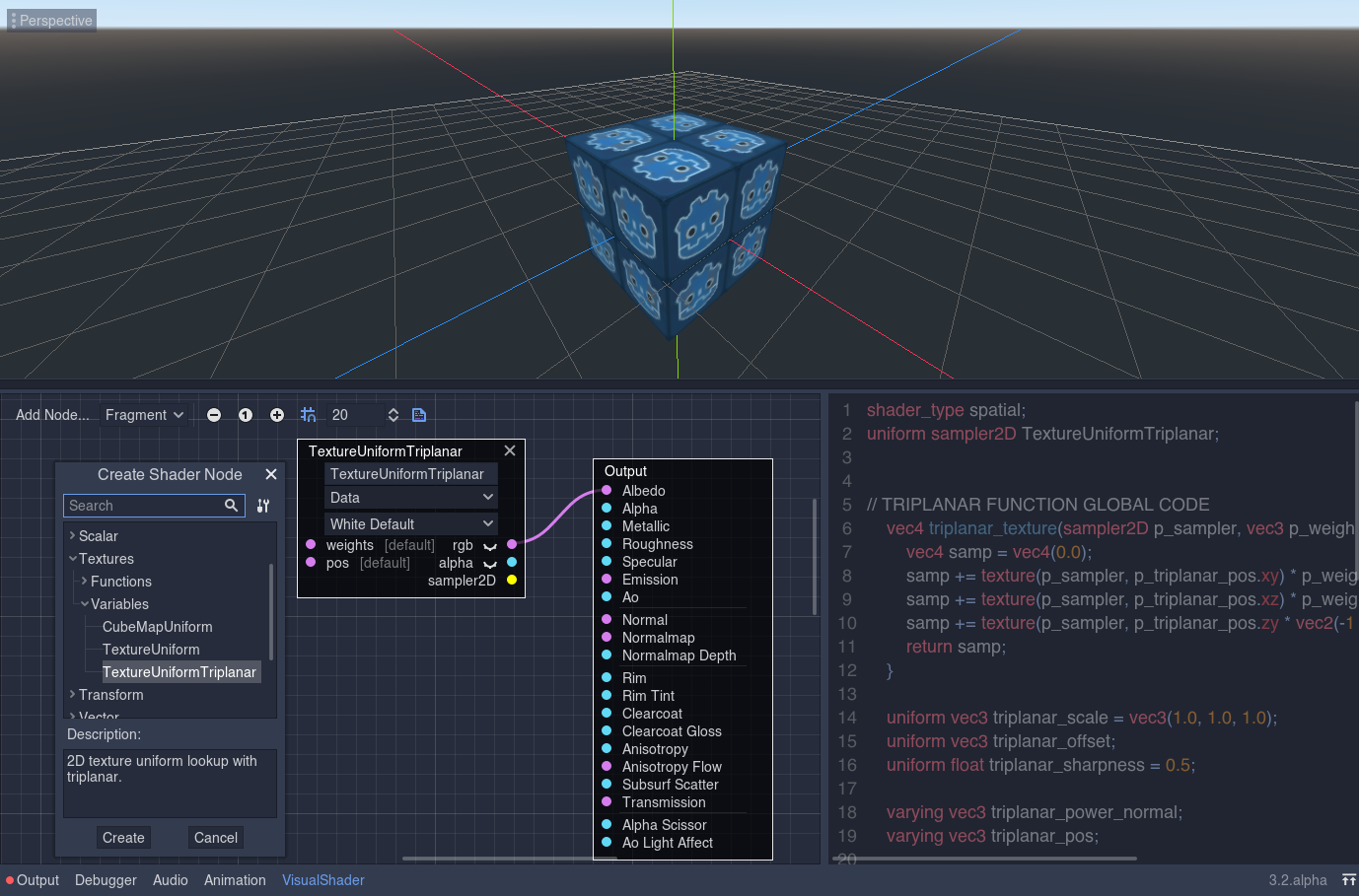Open the Data type dropdown
1359x896 pixels.
[x=411, y=498]
